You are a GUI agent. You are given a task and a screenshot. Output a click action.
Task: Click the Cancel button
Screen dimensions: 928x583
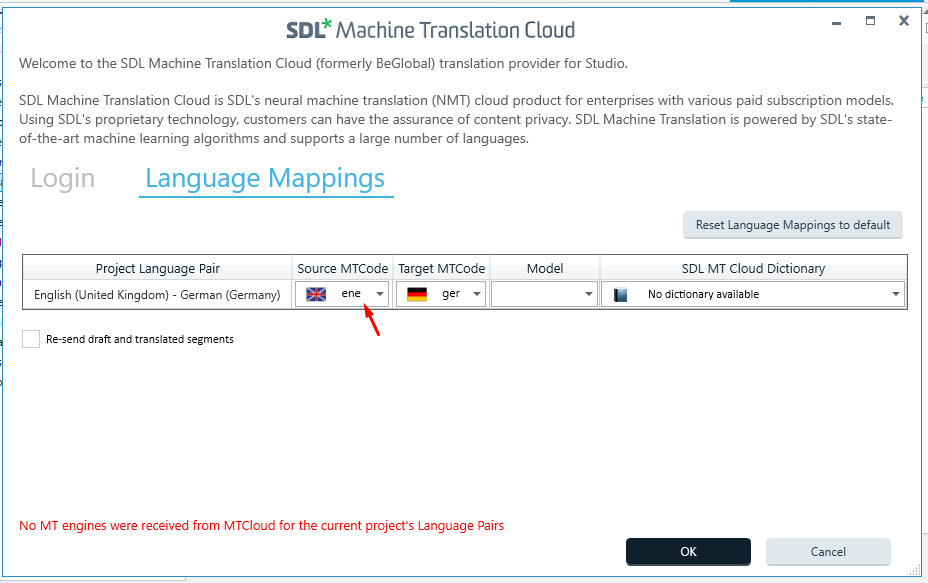click(828, 552)
